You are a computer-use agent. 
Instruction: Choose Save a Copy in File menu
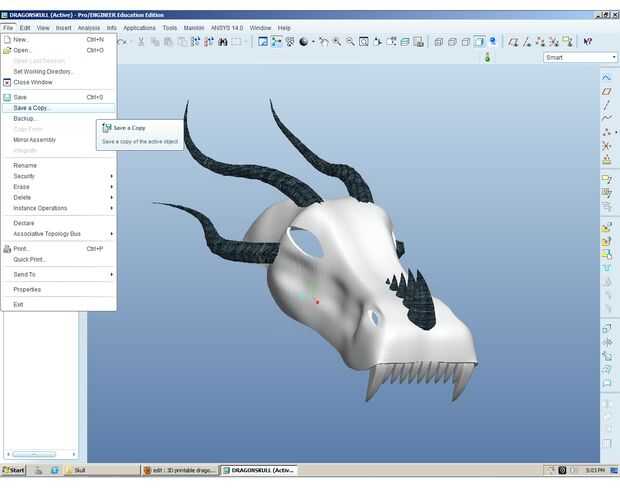[x=59, y=108]
